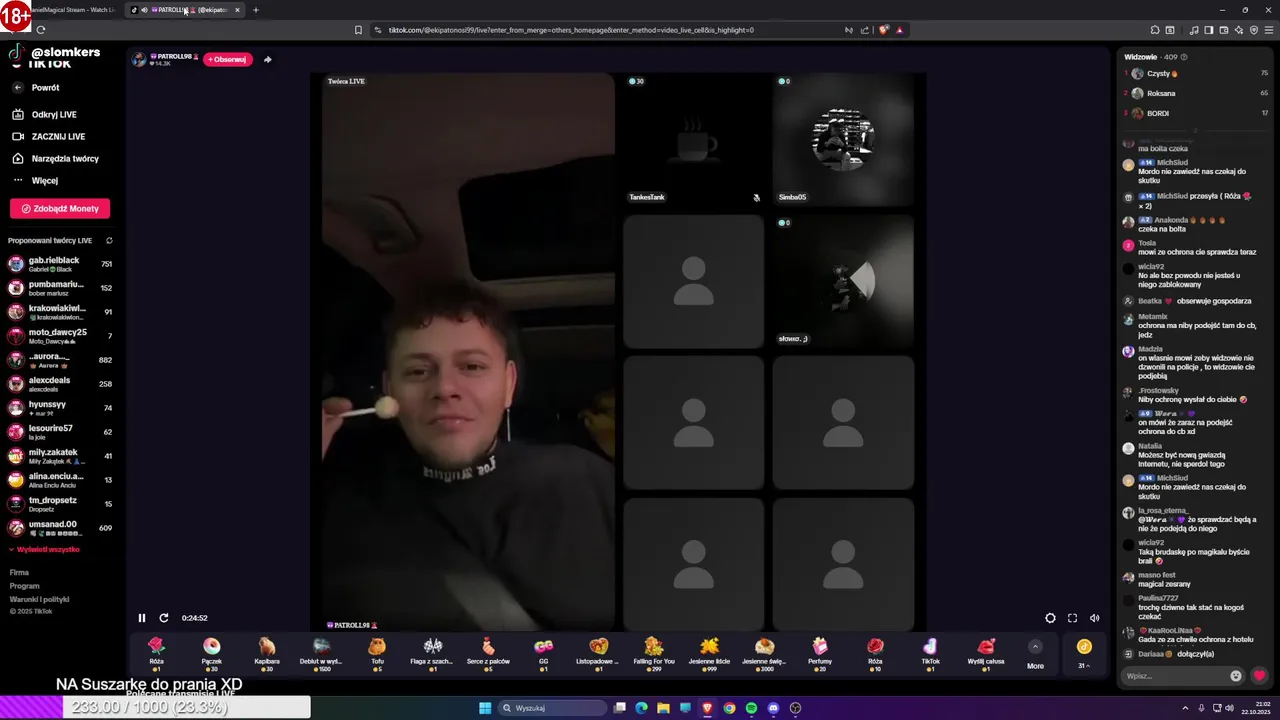Go back with the Powrót button
Screen dimensions: 1280x720
pos(37,88)
